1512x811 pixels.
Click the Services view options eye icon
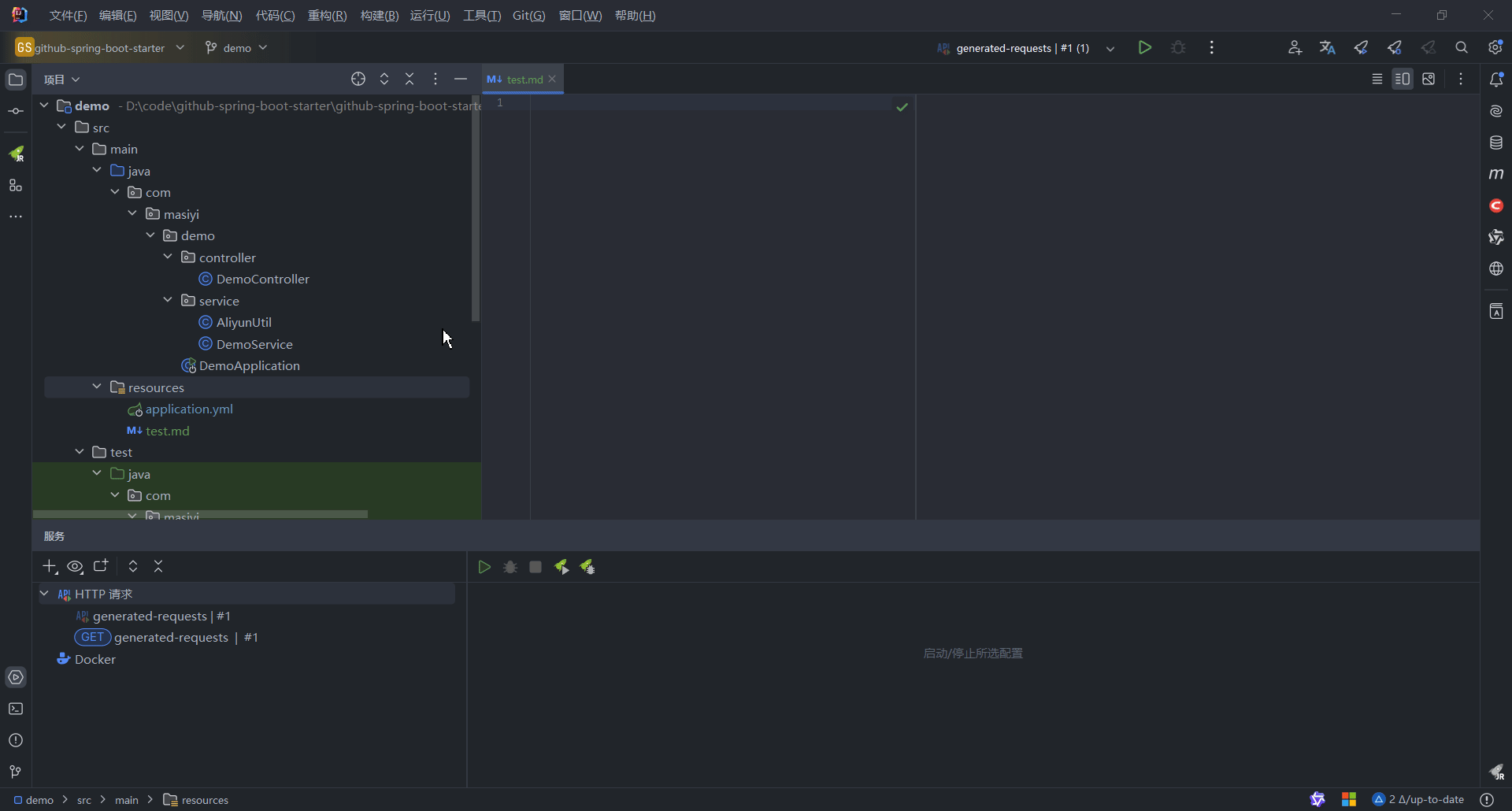(75, 567)
